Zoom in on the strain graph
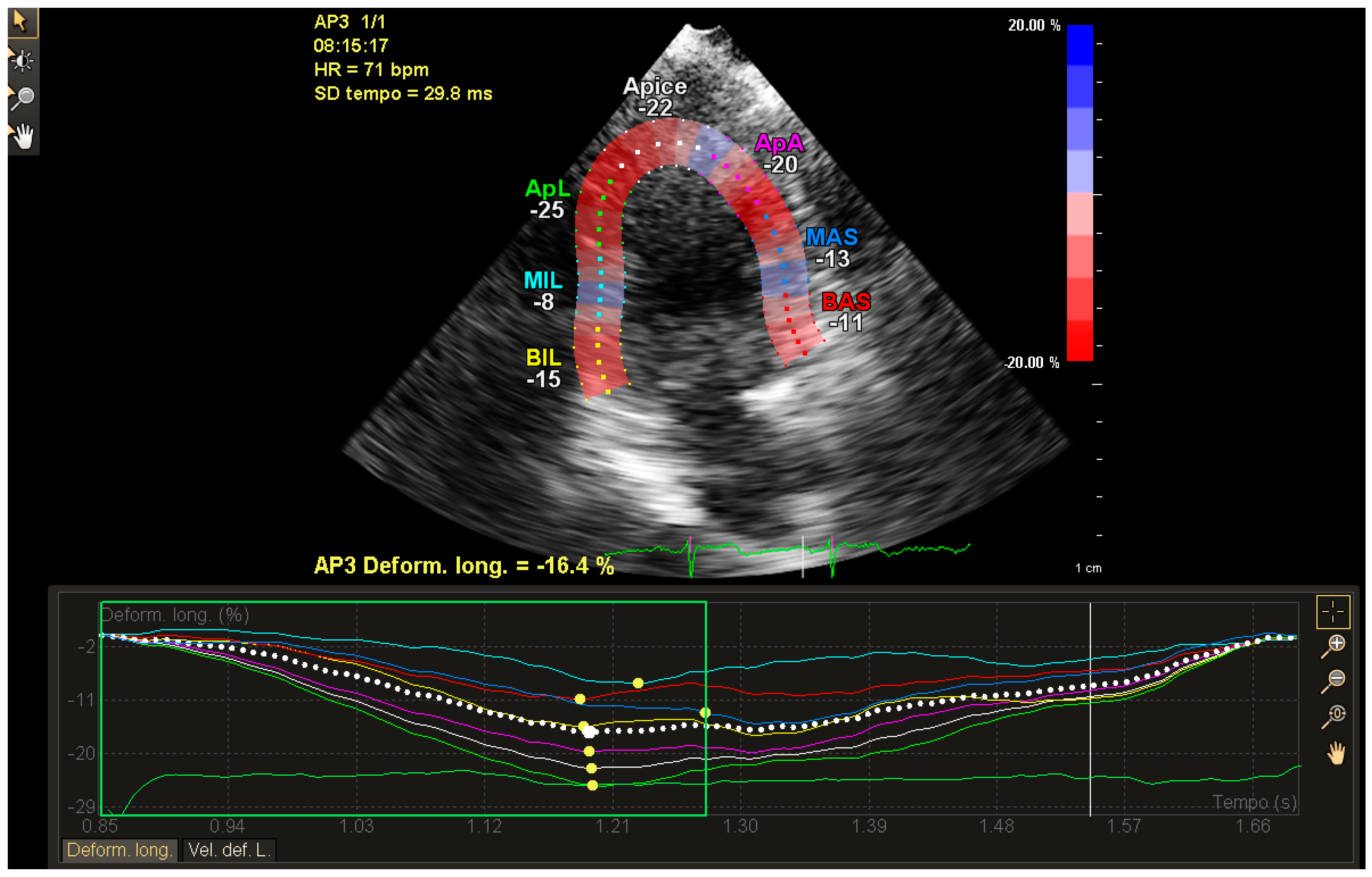 point(1334,645)
